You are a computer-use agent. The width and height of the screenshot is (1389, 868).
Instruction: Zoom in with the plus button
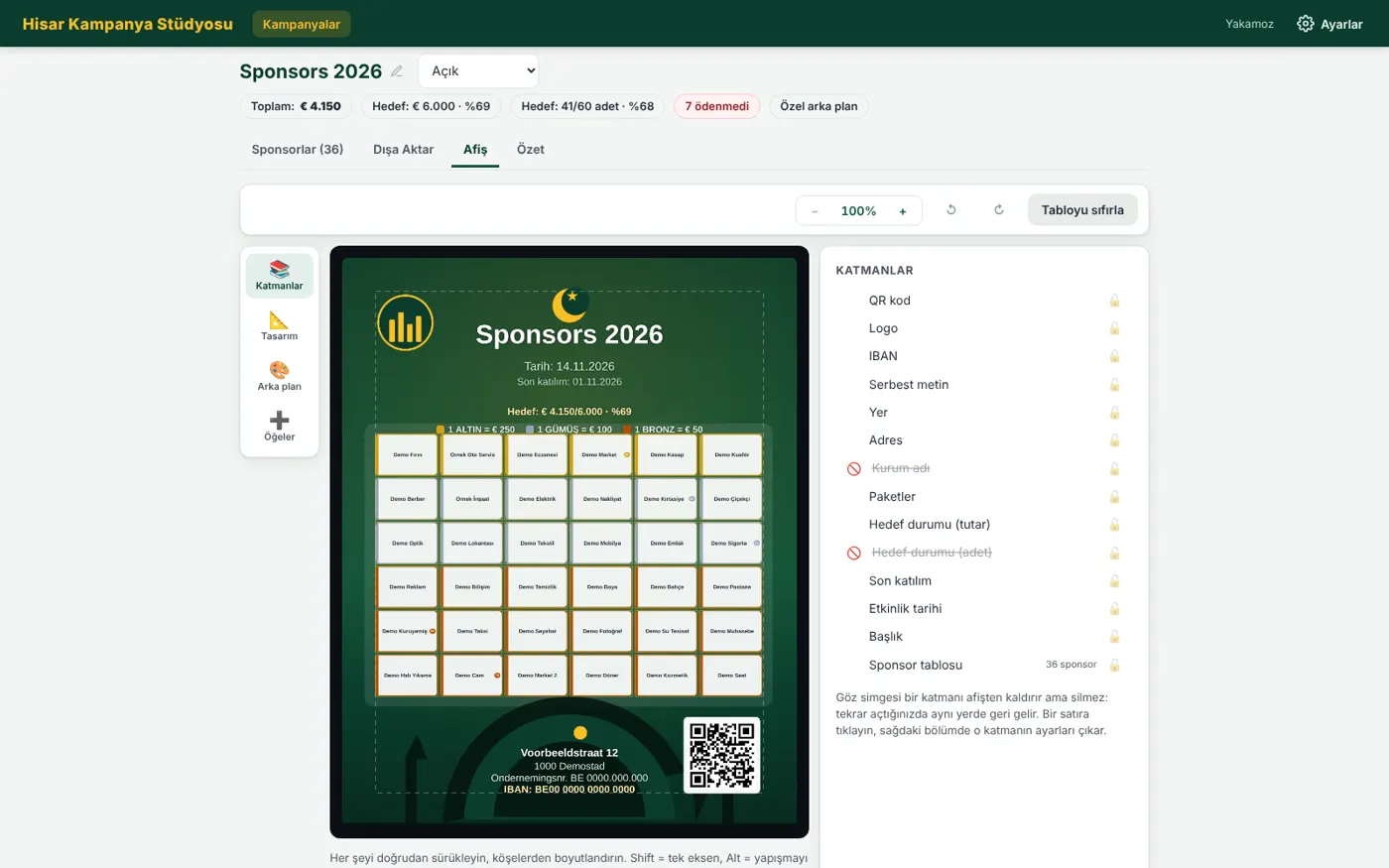(x=903, y=211)
